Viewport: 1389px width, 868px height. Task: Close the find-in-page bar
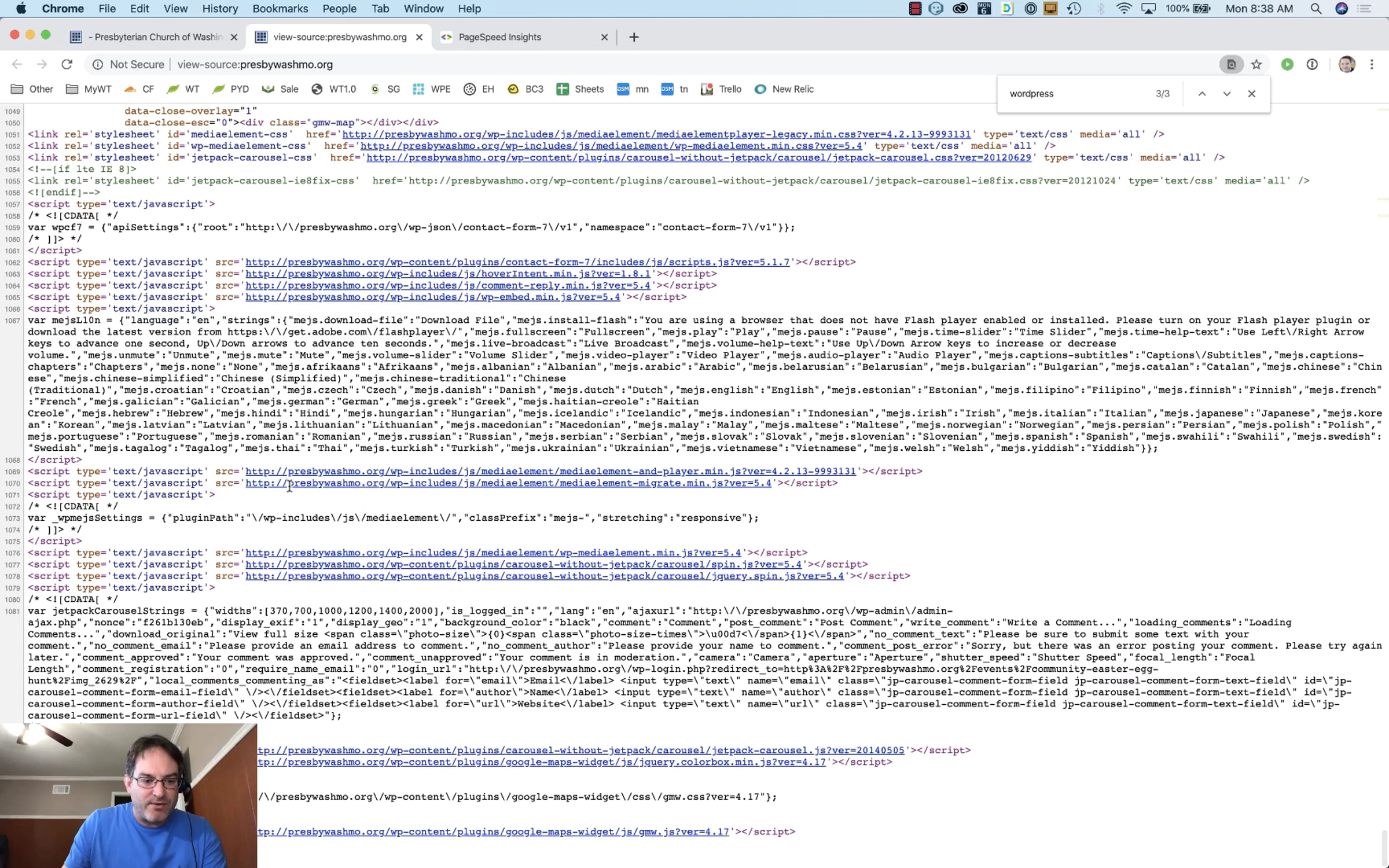[x=1251, y=94]
